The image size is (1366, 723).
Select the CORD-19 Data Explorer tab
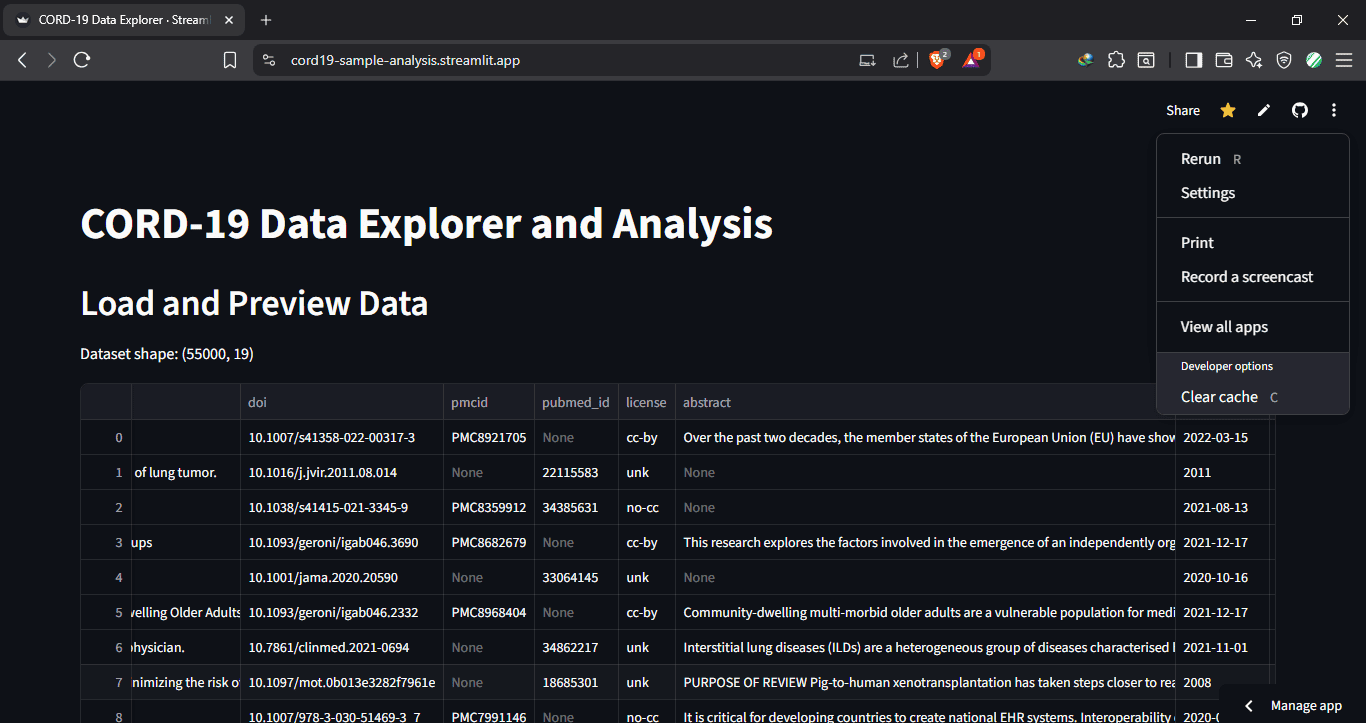[x=123, y=20]
